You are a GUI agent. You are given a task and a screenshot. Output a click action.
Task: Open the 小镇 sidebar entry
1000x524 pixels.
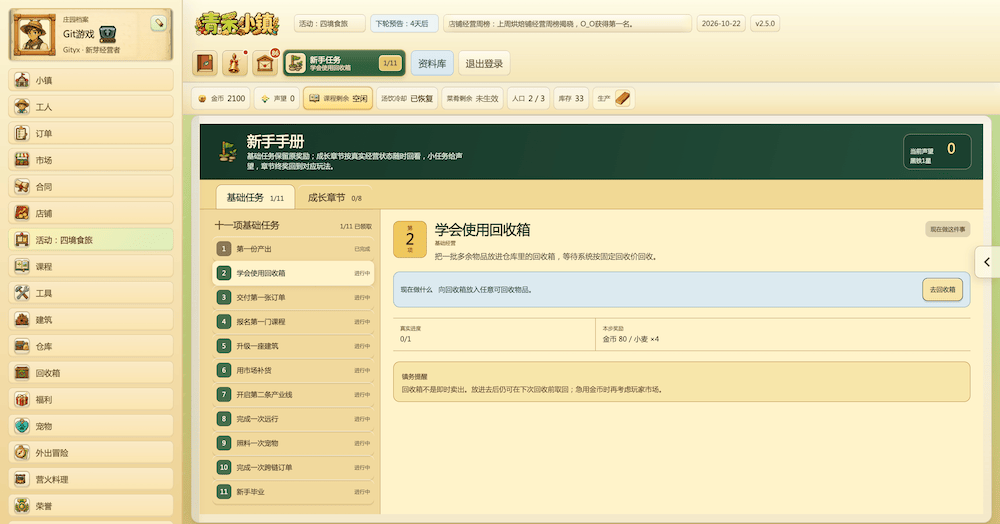(91, 80)
